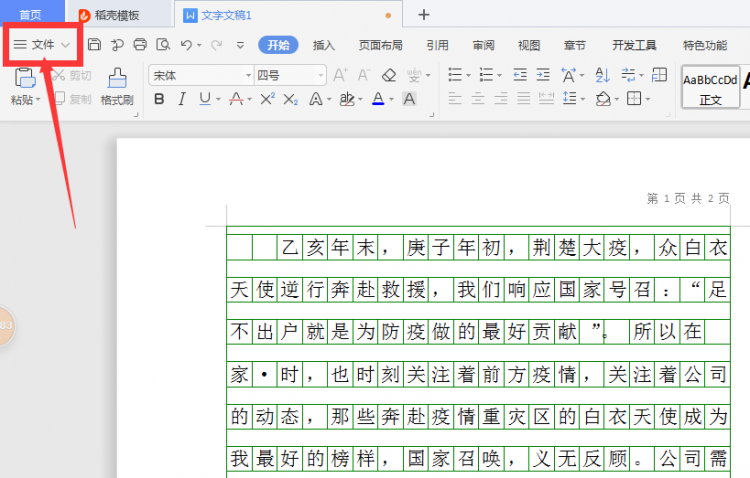This screenshot has width=750, height=478.
Task: Open a new tab with plus button
Action: (x=423, y=15)
